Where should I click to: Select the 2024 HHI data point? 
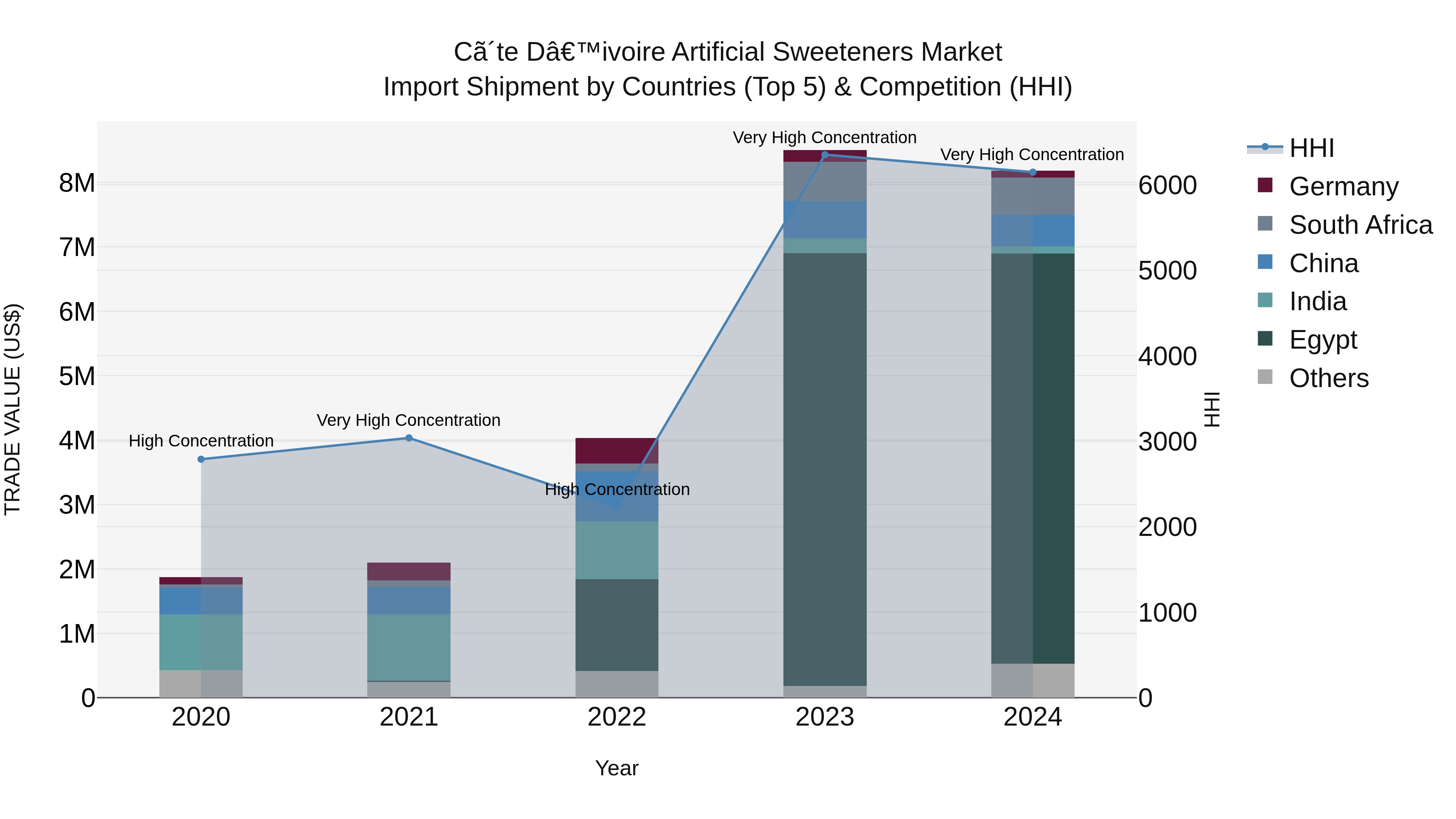pyautogui.click(x=1033, y=172)
